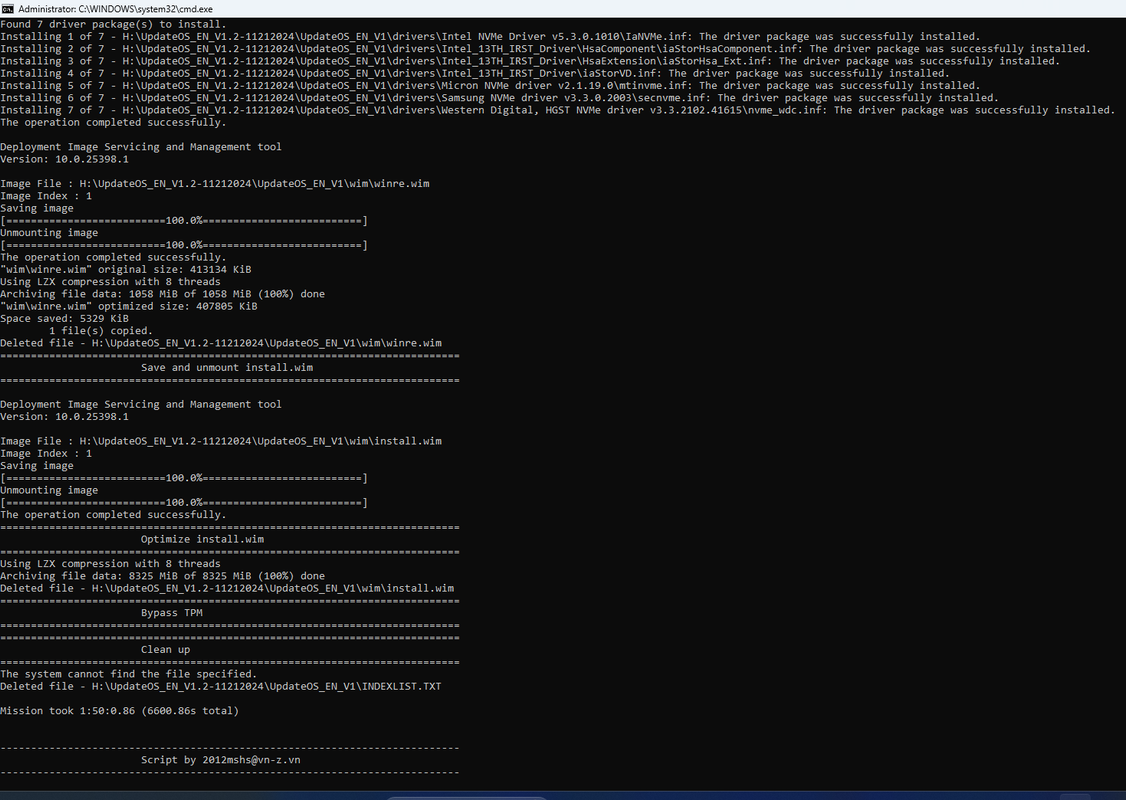Click the 'Deleted file' line for INDEXLIST.TXT
The width and height of the screenshot is (1126, 800).
[221, 687]
